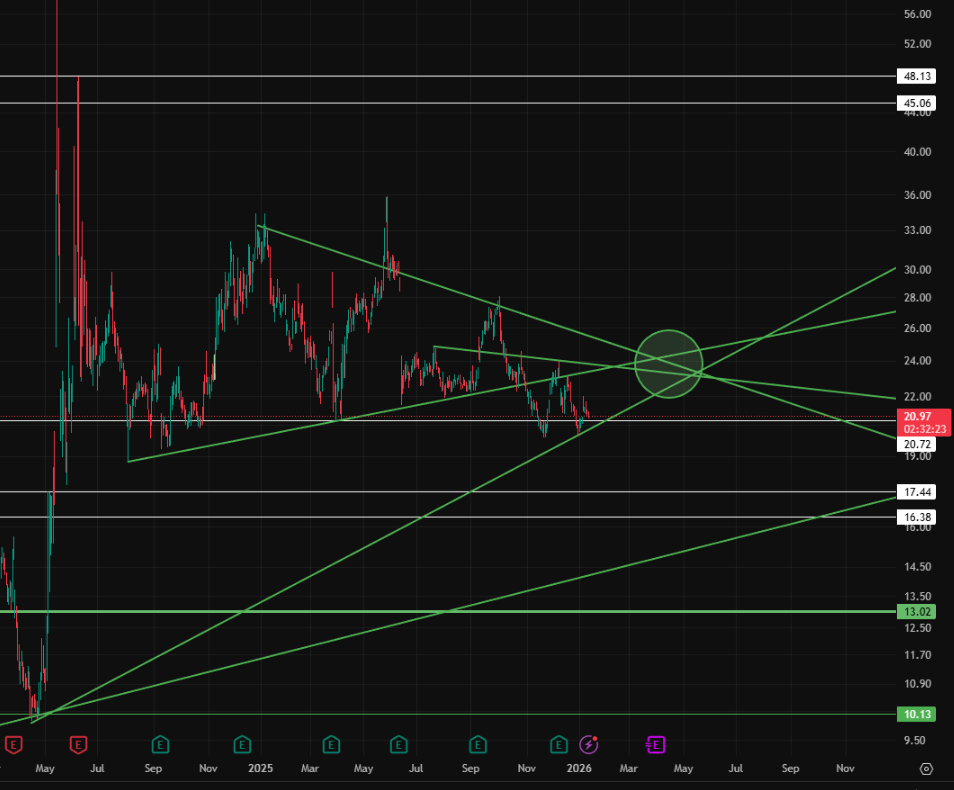Click the 30.00 price axis value
Viewport: 954px width, 790px height.
917,270
